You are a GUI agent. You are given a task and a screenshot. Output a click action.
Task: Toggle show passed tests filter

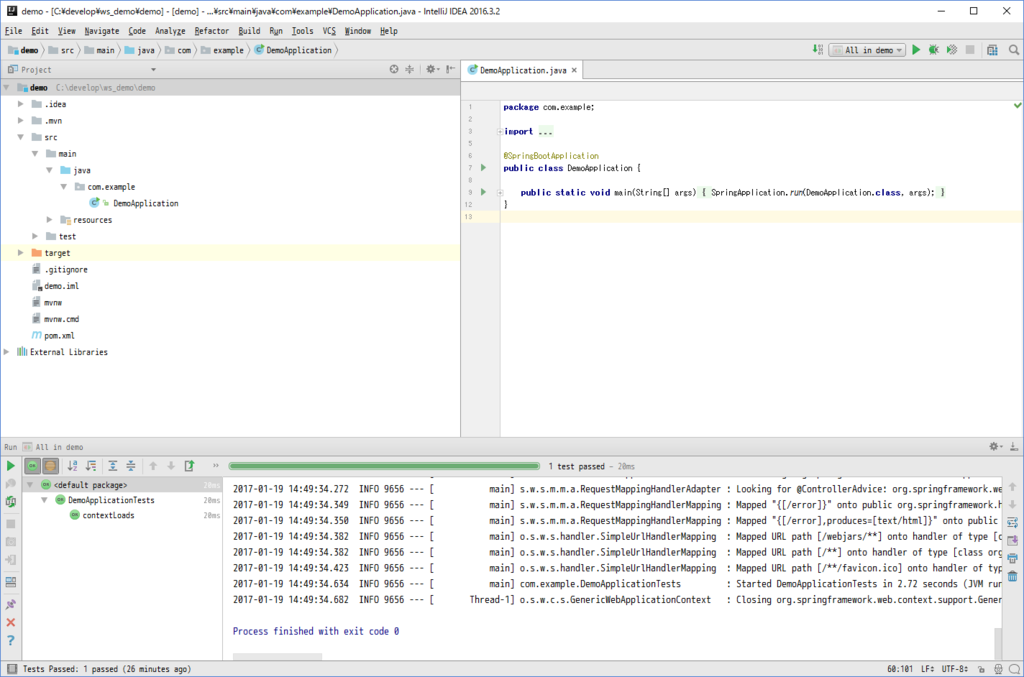point(32,466)
